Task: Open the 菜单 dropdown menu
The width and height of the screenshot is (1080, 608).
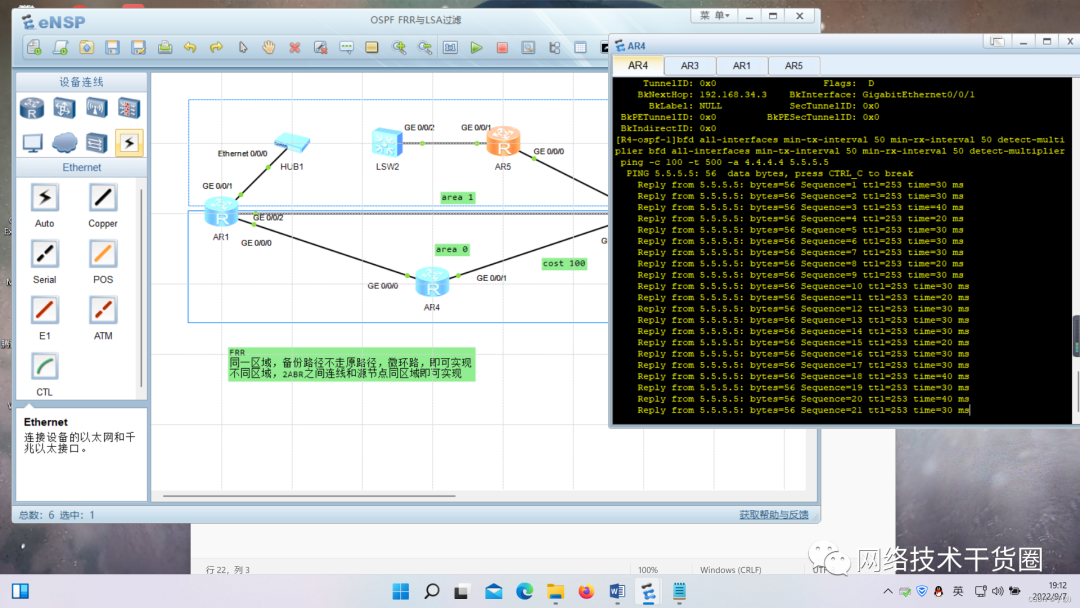Action: click(x=715, y=16)
